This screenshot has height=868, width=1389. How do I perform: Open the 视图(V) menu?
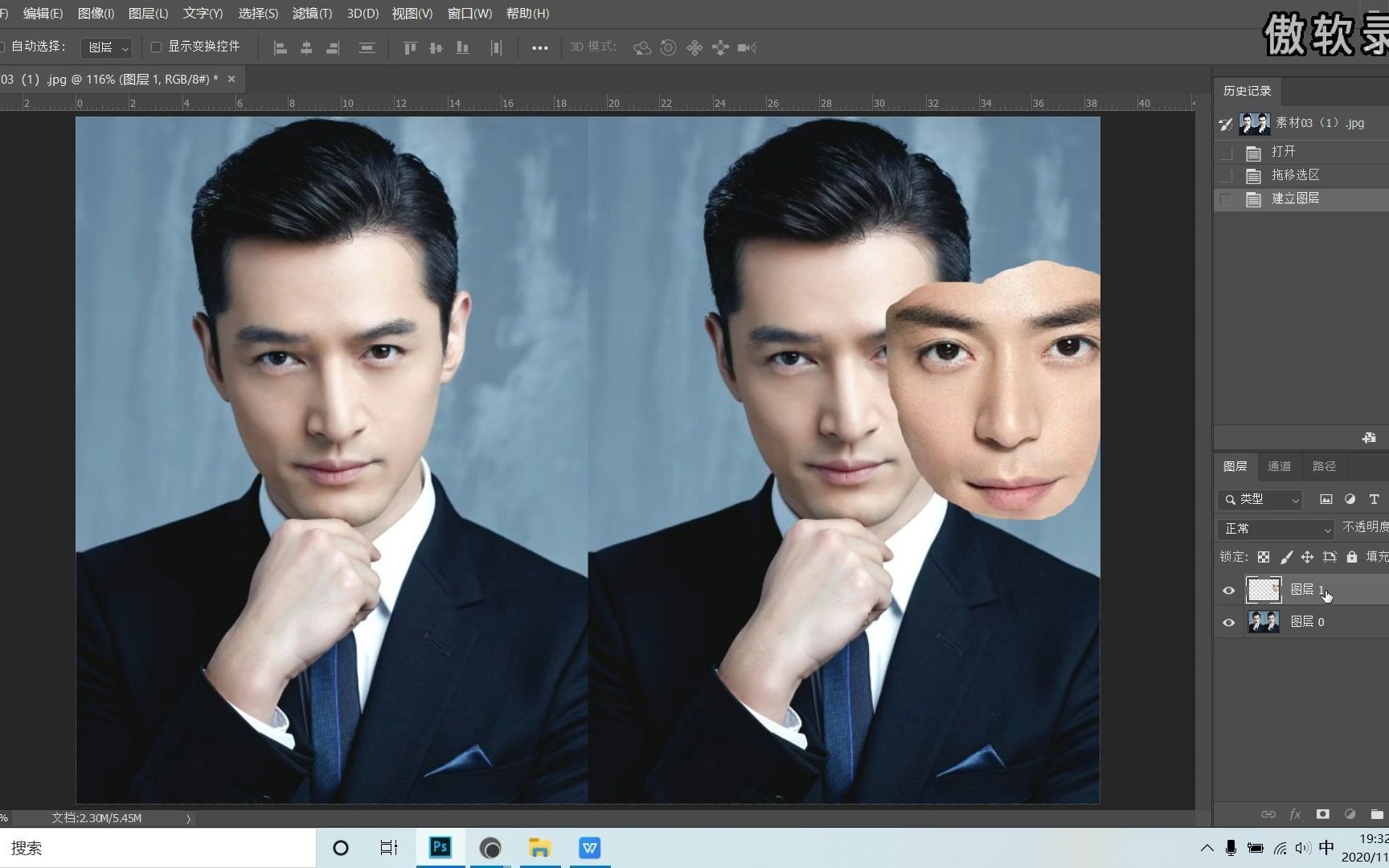point(412,14)
